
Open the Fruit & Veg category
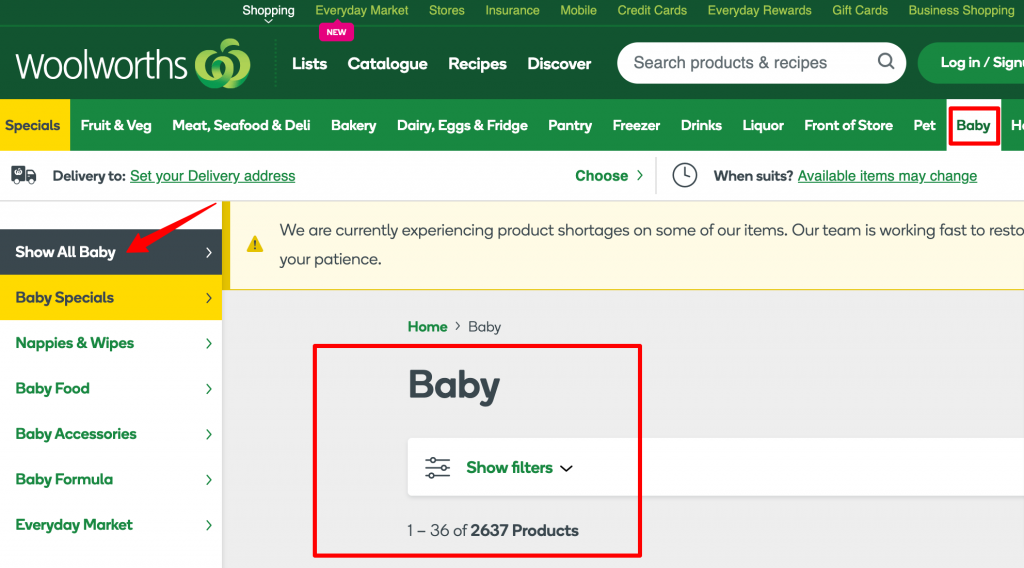tap(116, 125)
